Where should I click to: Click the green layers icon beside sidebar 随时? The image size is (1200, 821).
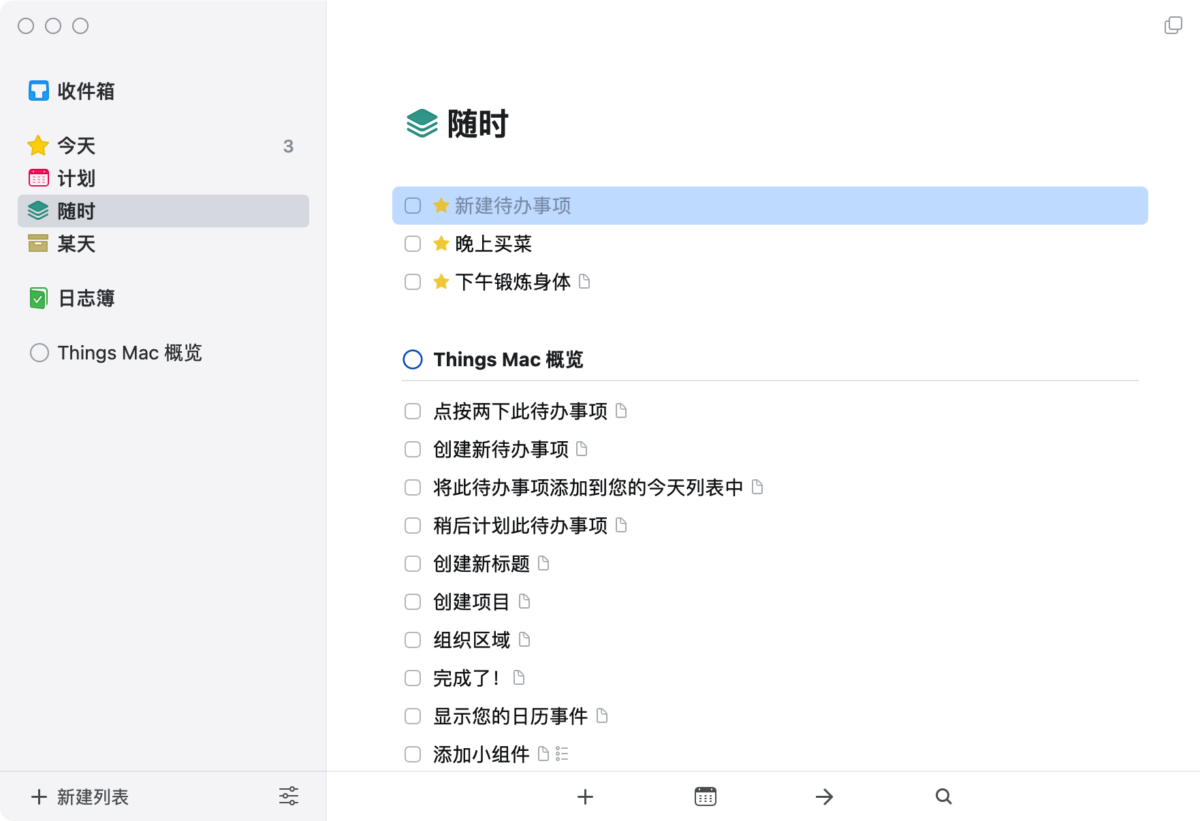point(38,211)
